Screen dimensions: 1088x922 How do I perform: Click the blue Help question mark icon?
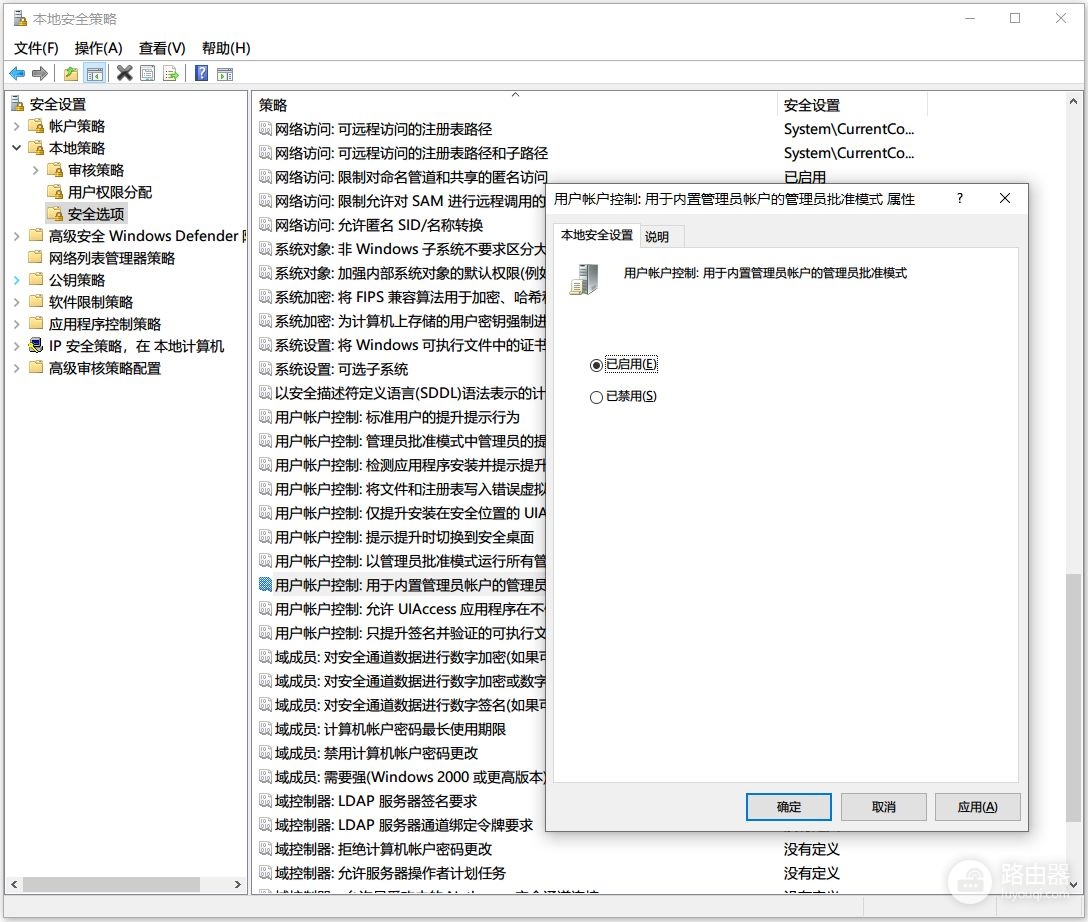tap(201, 73)
